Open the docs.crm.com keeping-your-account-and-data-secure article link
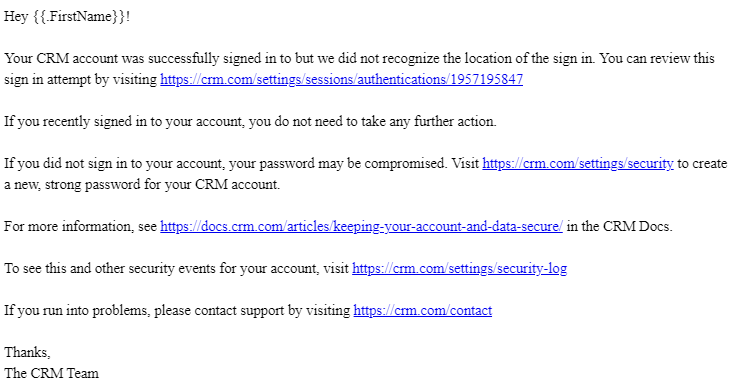 point(361,226)
